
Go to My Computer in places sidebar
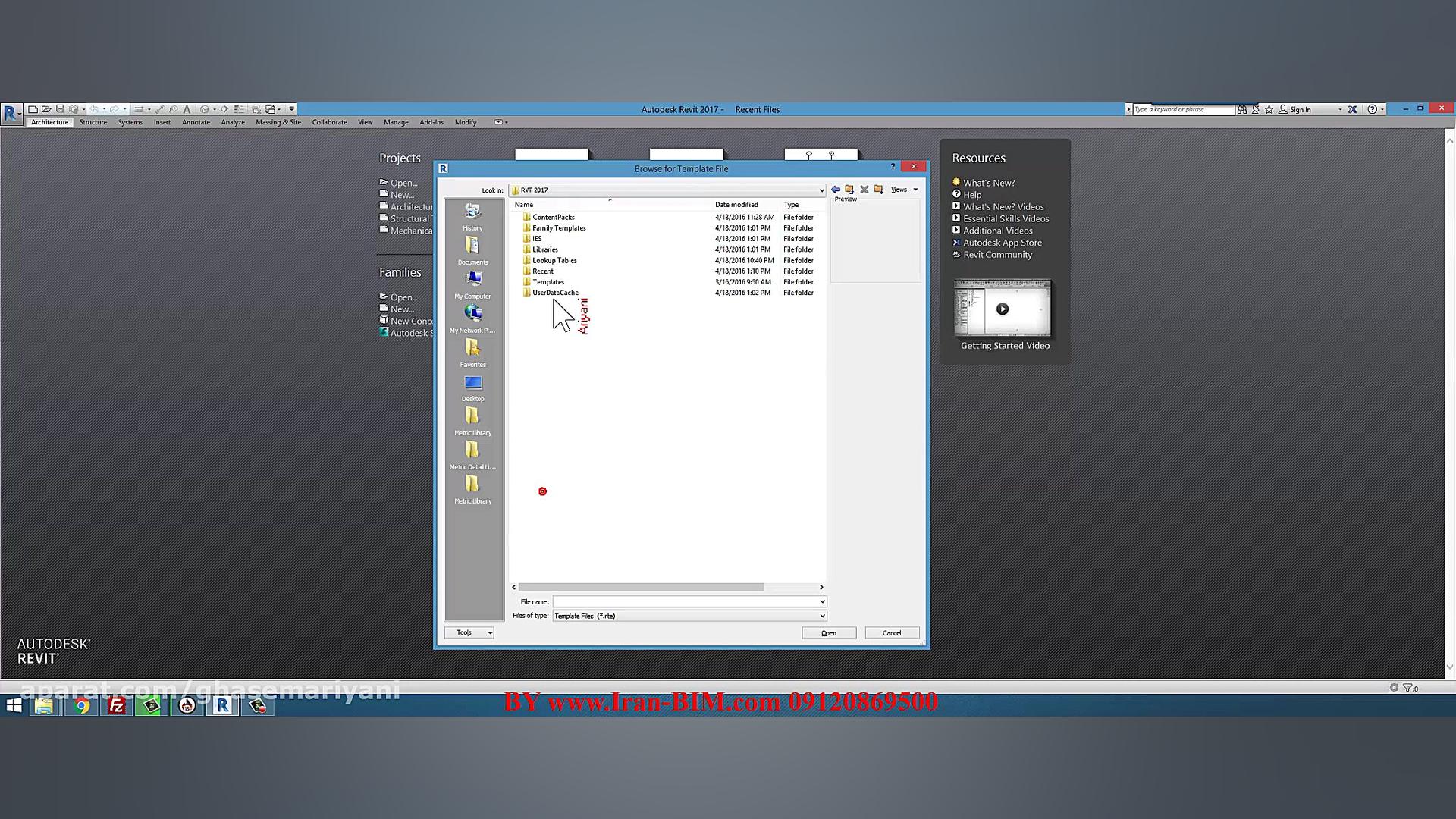point(472,285)
